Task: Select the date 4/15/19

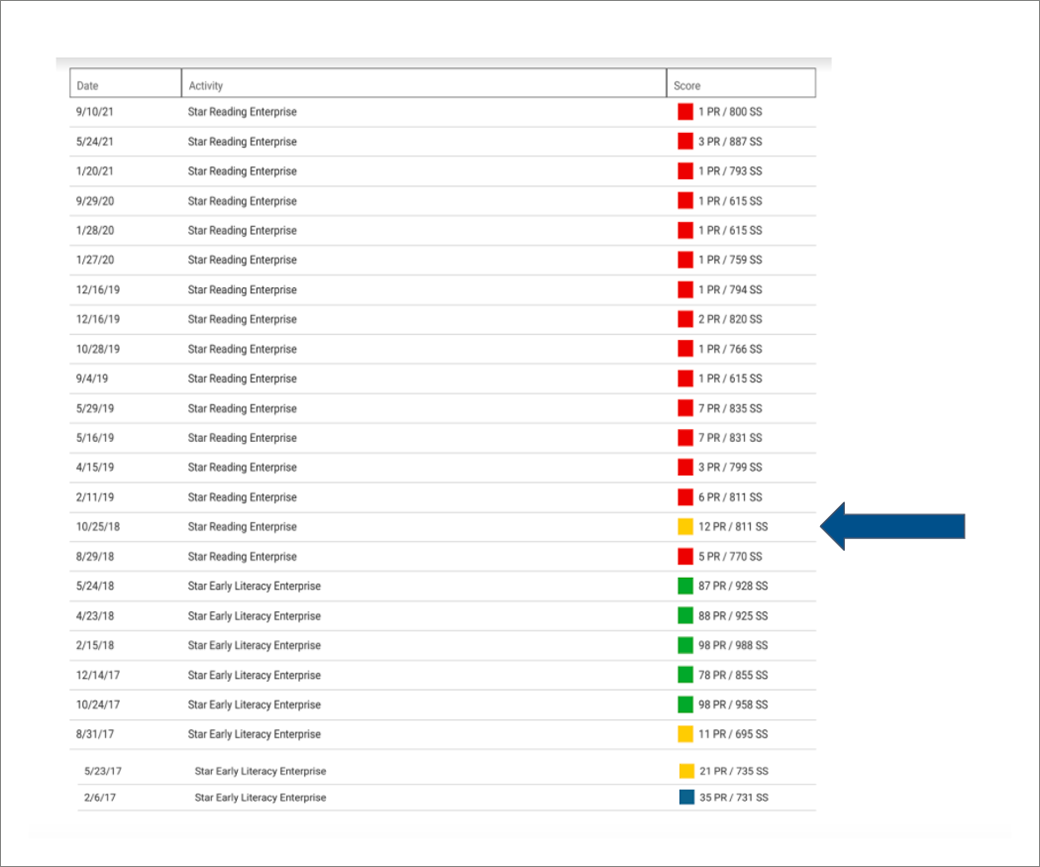Action: (x=95, y=467)
